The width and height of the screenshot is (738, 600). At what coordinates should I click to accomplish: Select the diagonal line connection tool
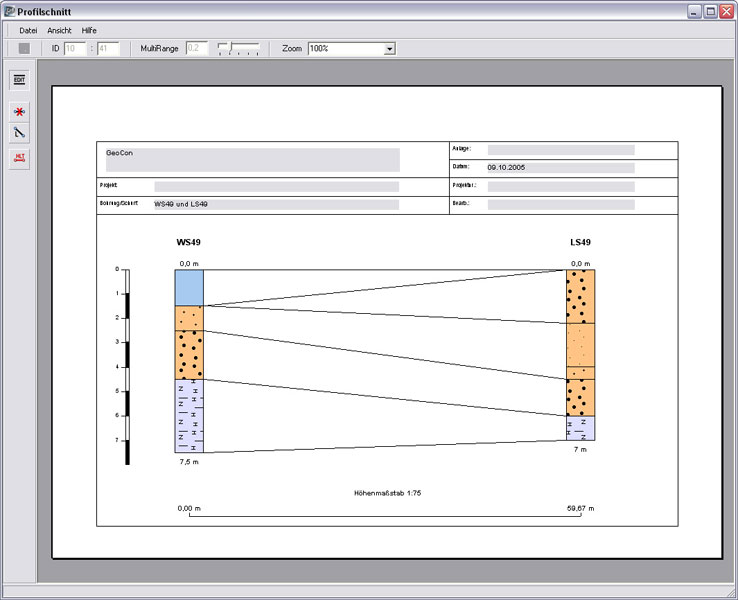point(19,133)
